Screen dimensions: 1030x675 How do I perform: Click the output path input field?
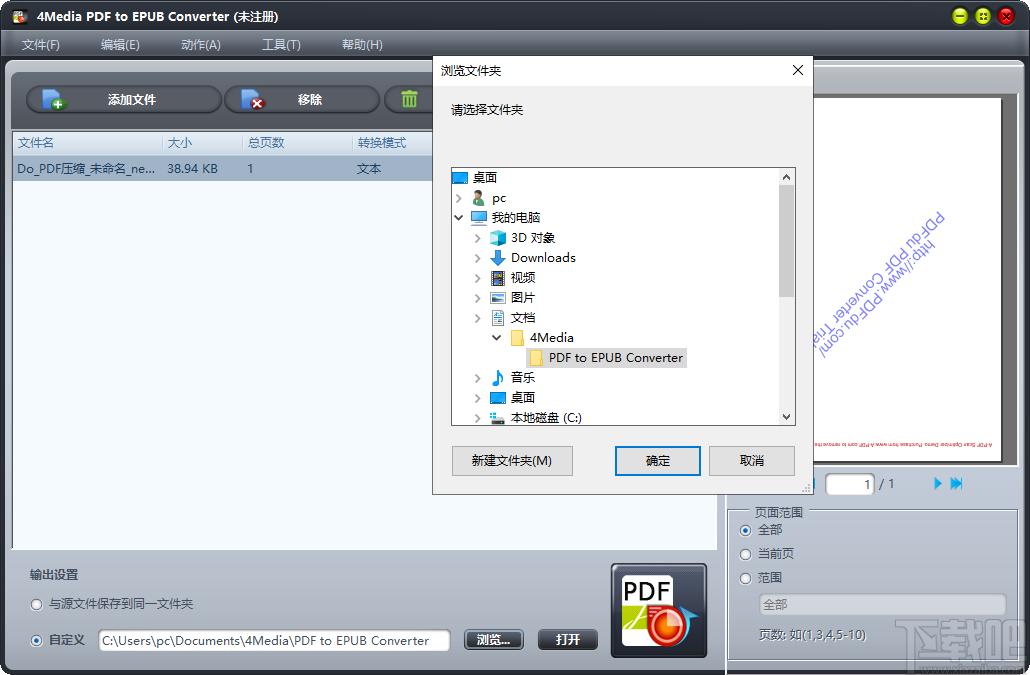(x=274, y=640)
